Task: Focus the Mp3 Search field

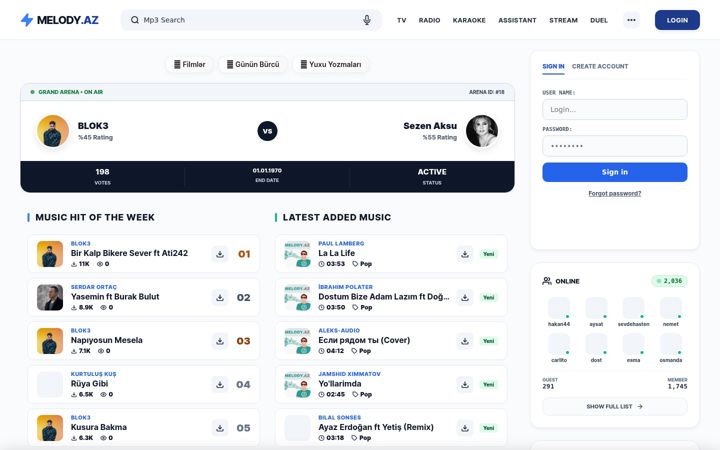Action: pos(250,20)
